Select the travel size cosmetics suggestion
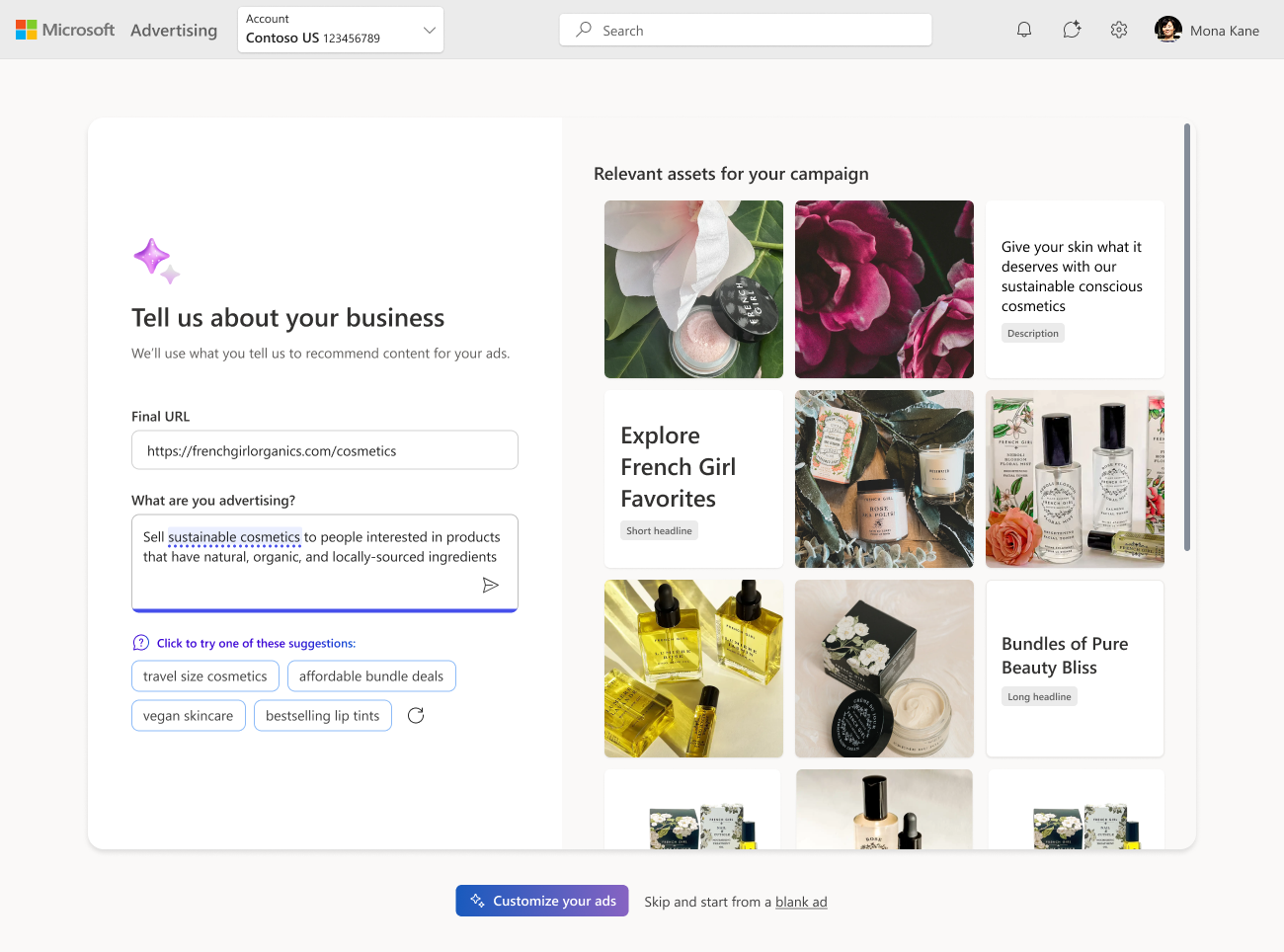Viewport: 1284px width, 952px height. [x=205, y=676]
